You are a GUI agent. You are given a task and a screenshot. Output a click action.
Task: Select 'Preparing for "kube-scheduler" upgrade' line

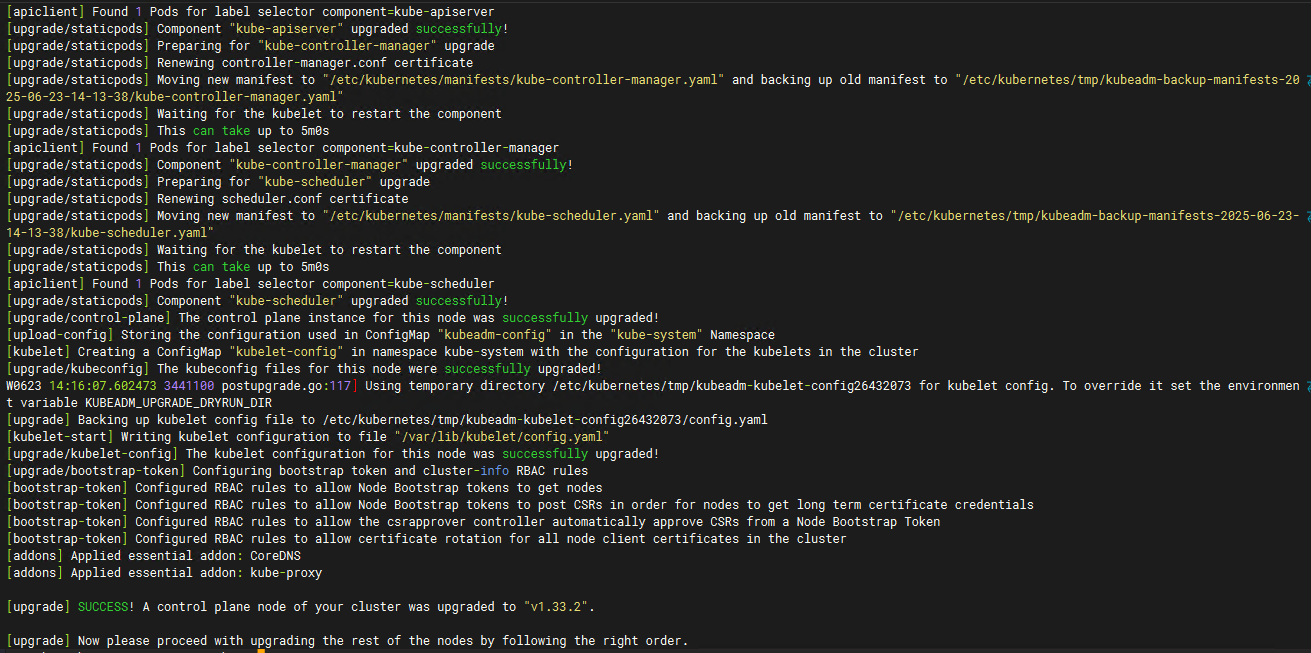click(218, 181)
